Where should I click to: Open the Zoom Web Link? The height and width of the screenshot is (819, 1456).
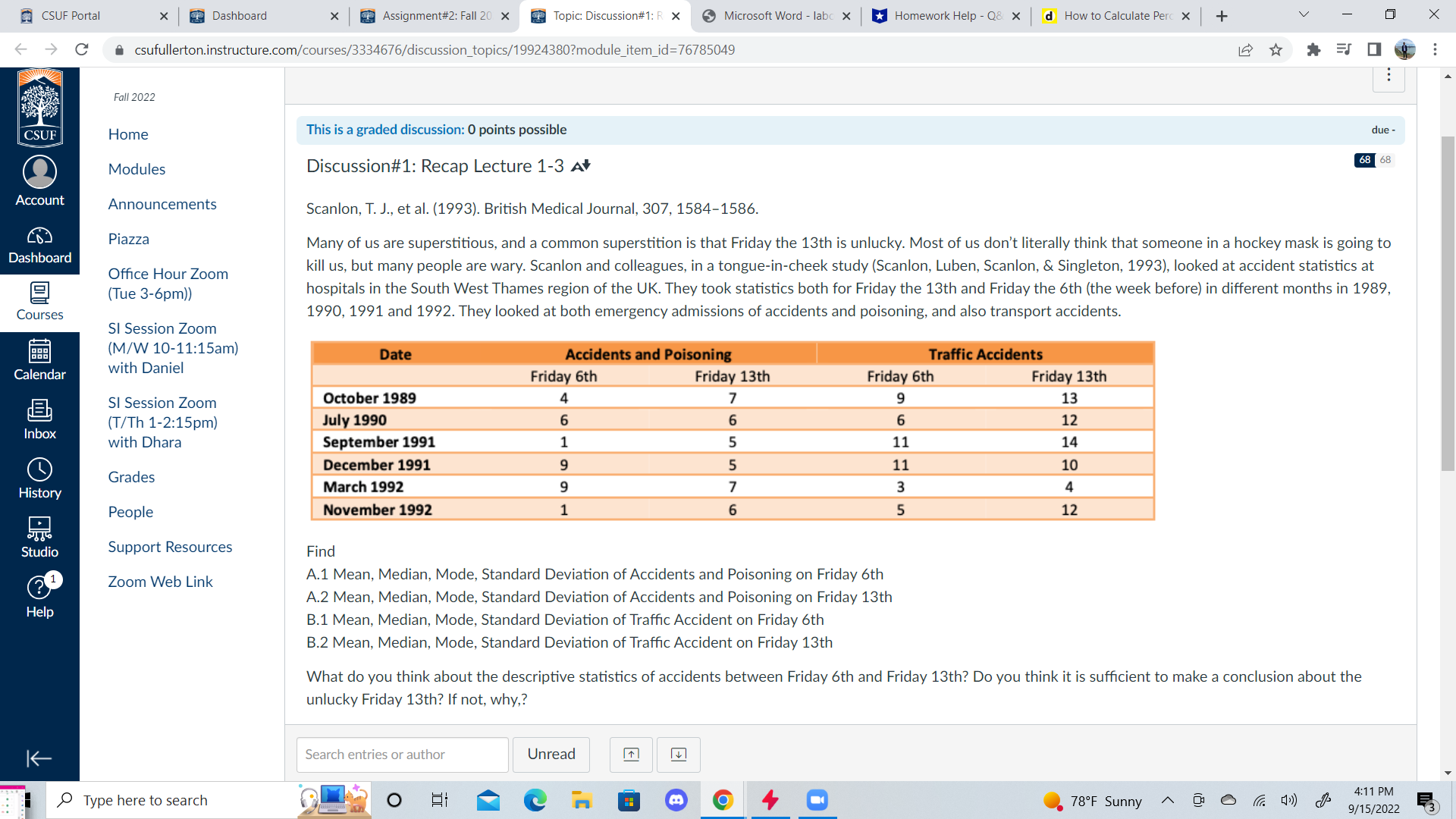click(160, 582)
